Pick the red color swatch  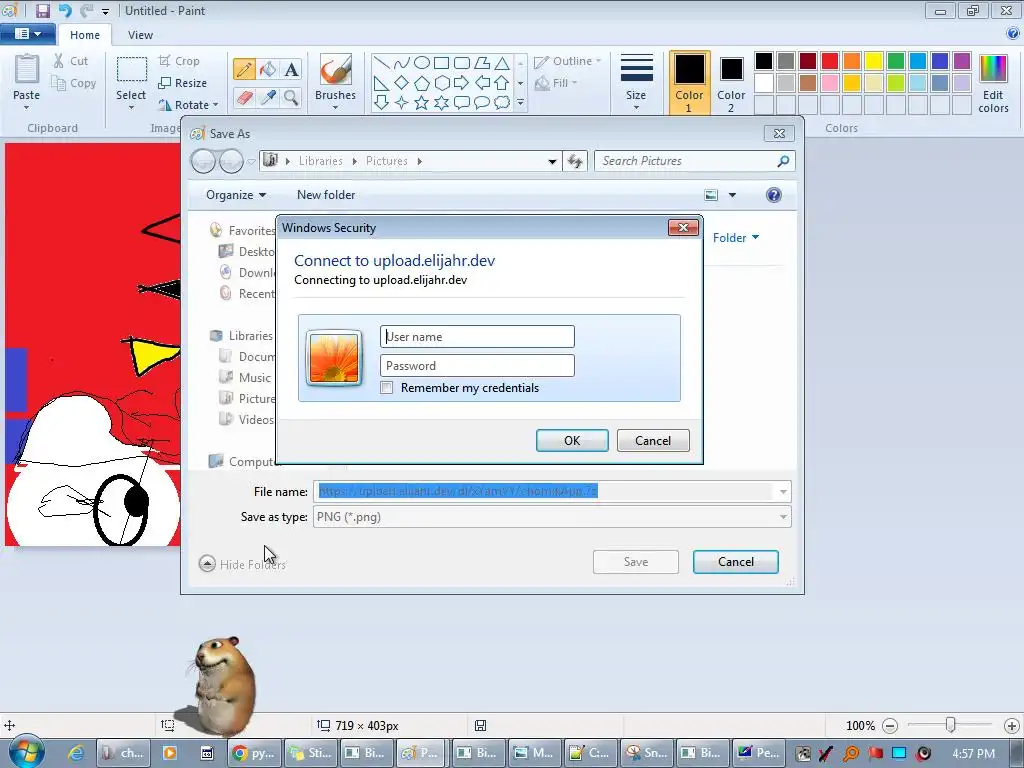[830, 61]
